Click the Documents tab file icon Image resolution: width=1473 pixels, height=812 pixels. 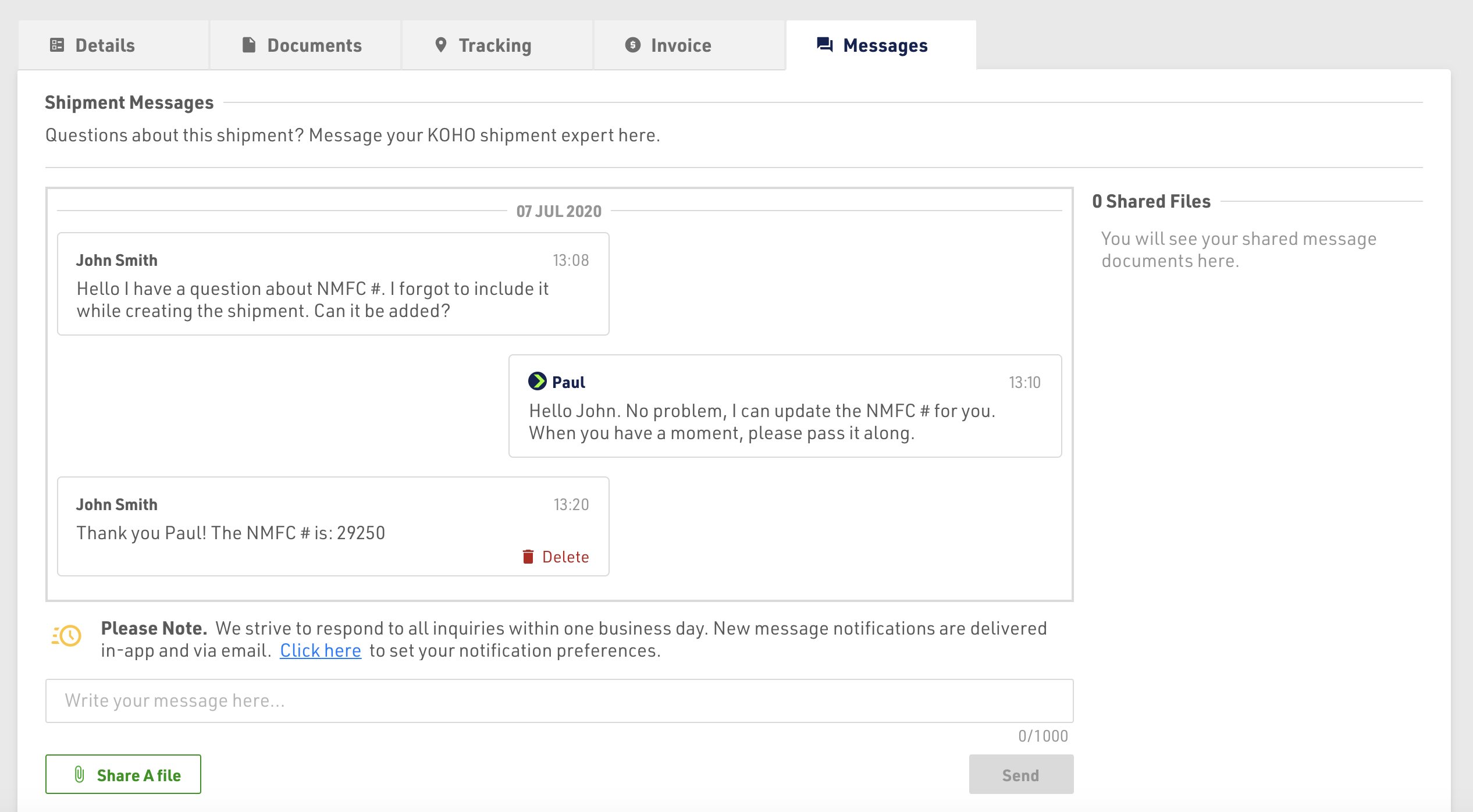coord(249,45)
